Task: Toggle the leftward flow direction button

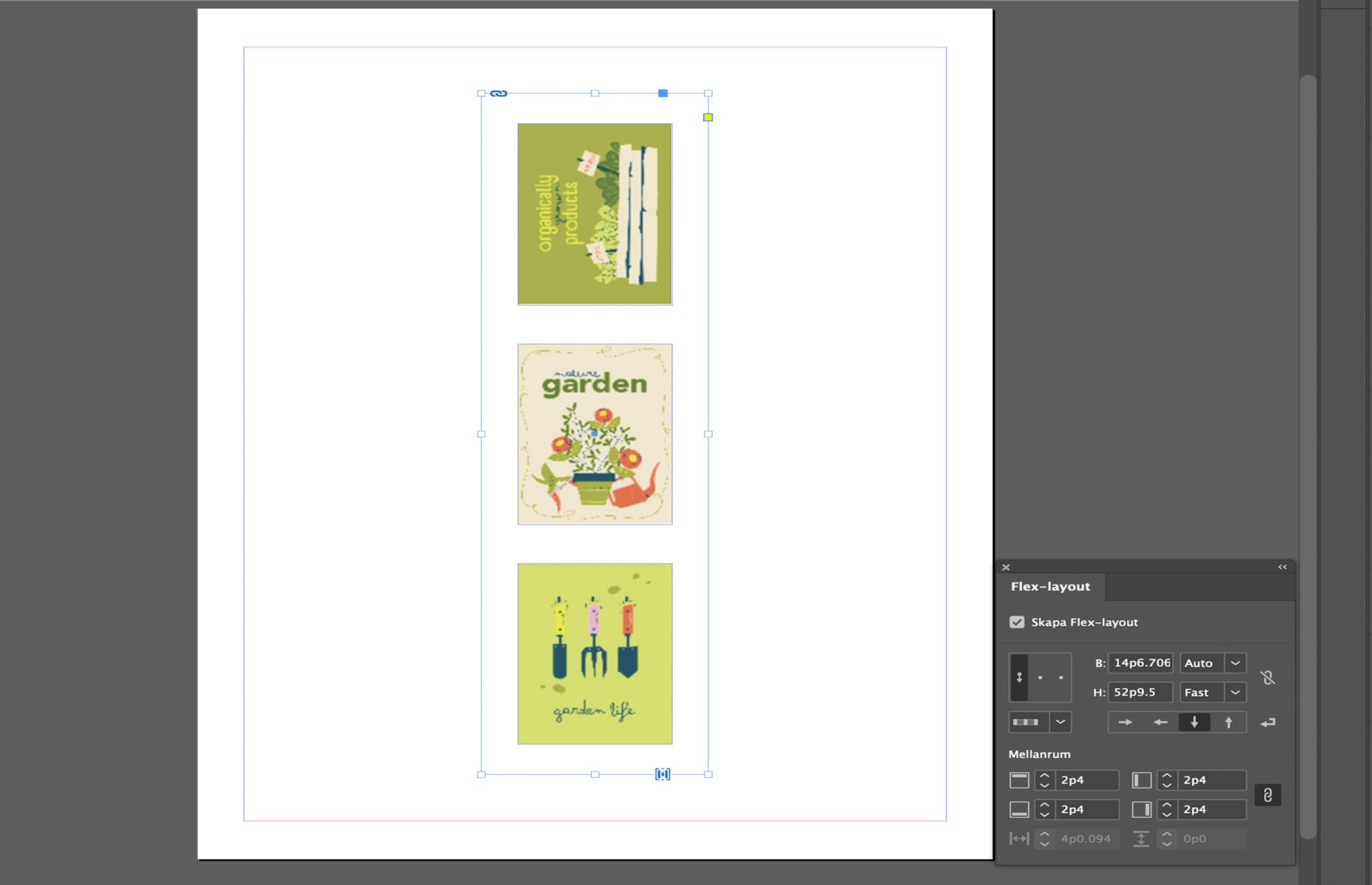Action: click(x=1160, y=722)
